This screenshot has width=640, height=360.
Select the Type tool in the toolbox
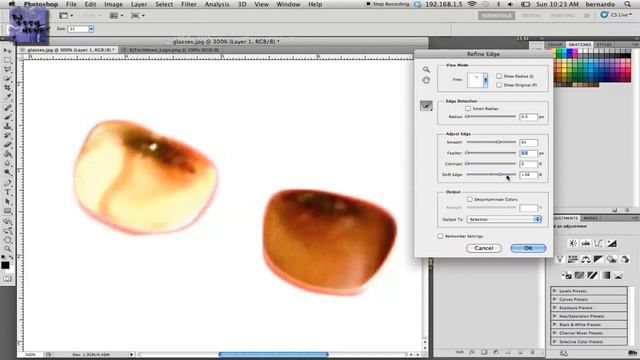pyautogui.click(x=7, y=192)
